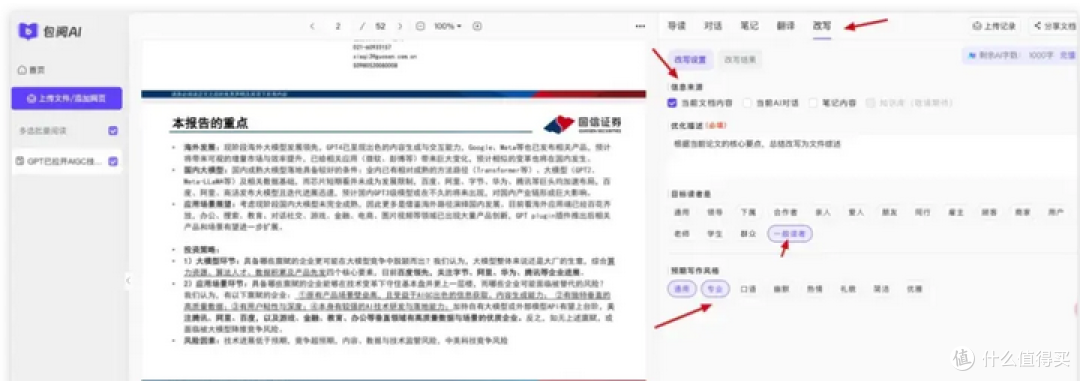This screenshot has height=381, width=1080.
Task: Go to previous page arrow in viewer
Action: pyautogui.click(x=312, y=26)
